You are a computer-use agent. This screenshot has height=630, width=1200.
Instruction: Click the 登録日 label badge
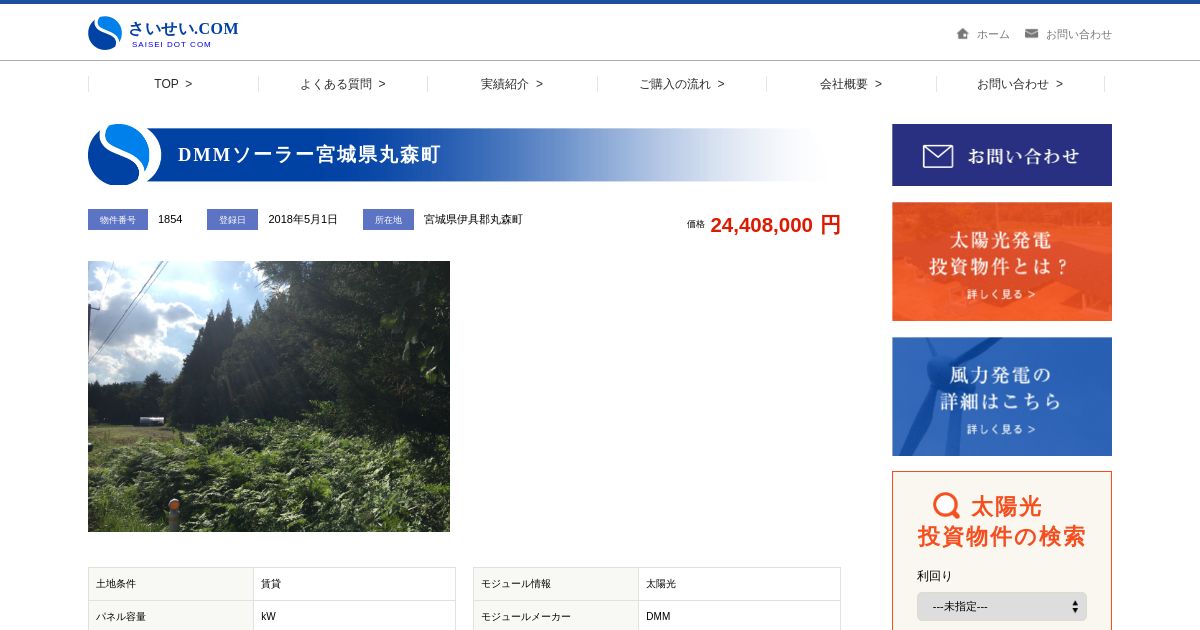pyautogui.click(x=232, y=219)
